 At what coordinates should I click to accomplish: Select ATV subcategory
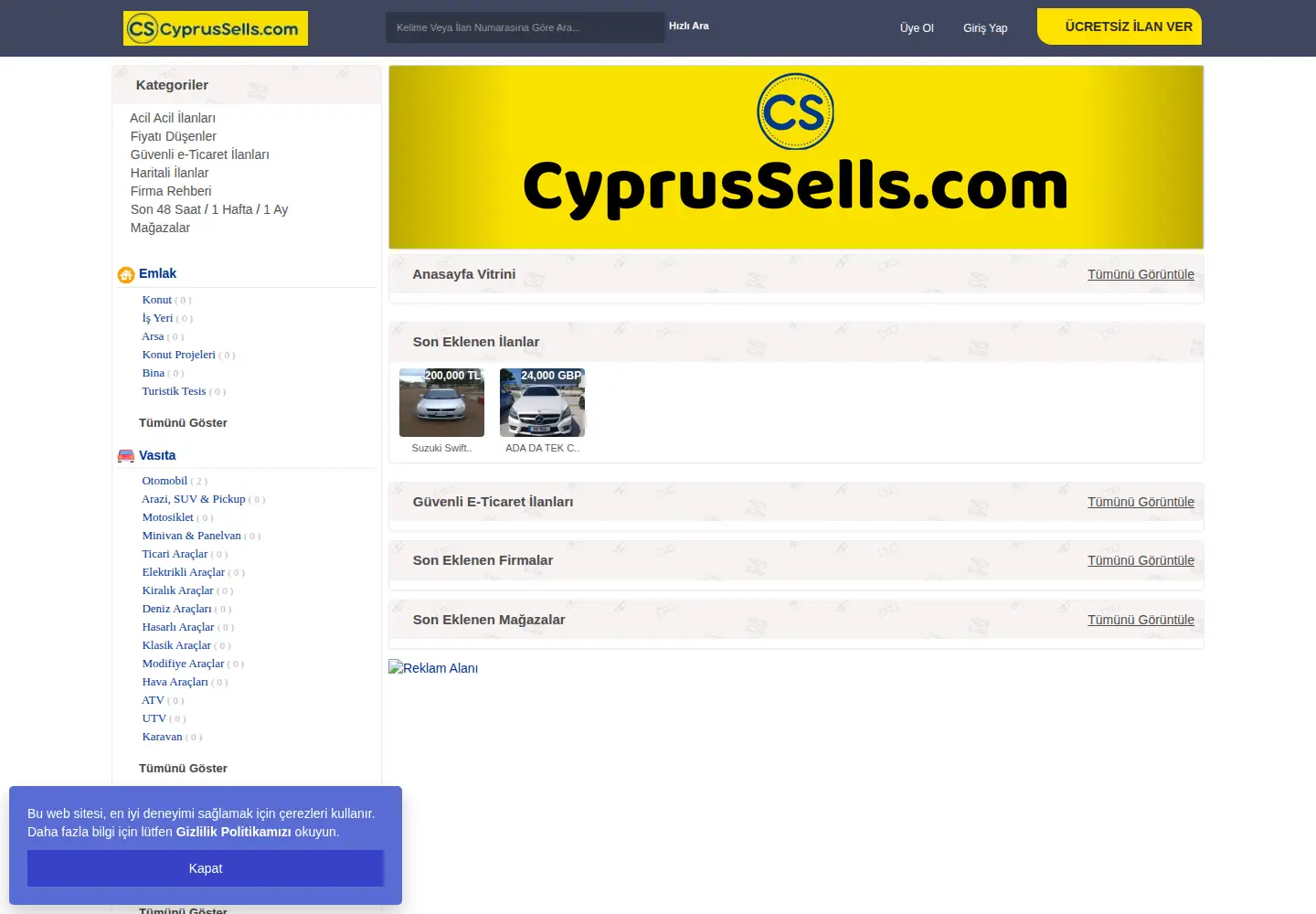(153, 700)
